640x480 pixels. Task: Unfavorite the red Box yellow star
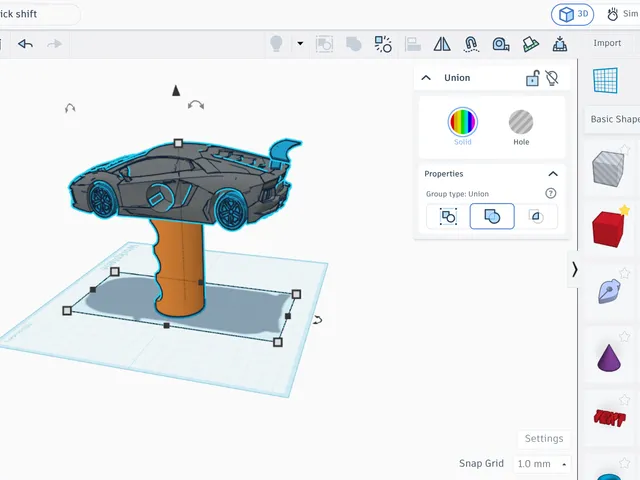[x=624, y=210]
